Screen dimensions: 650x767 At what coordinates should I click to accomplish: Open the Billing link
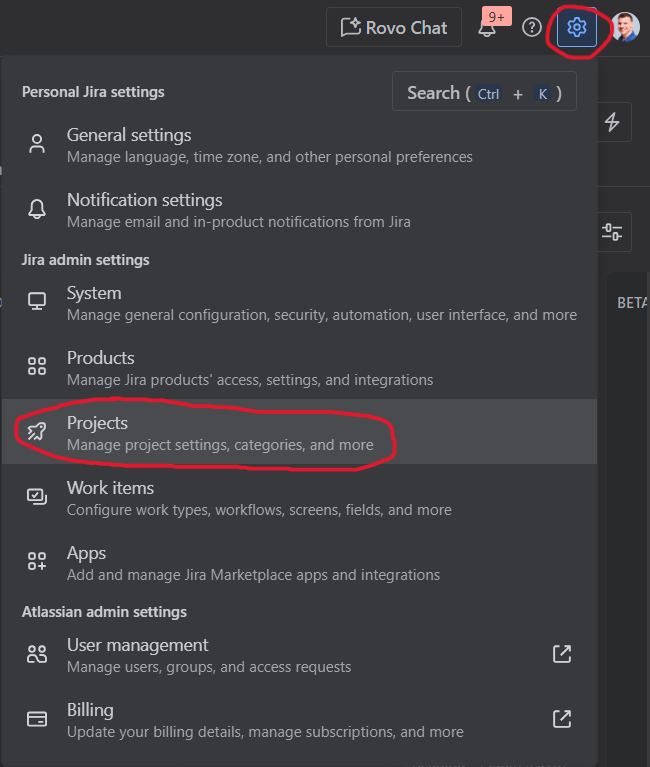click(299, 720)
